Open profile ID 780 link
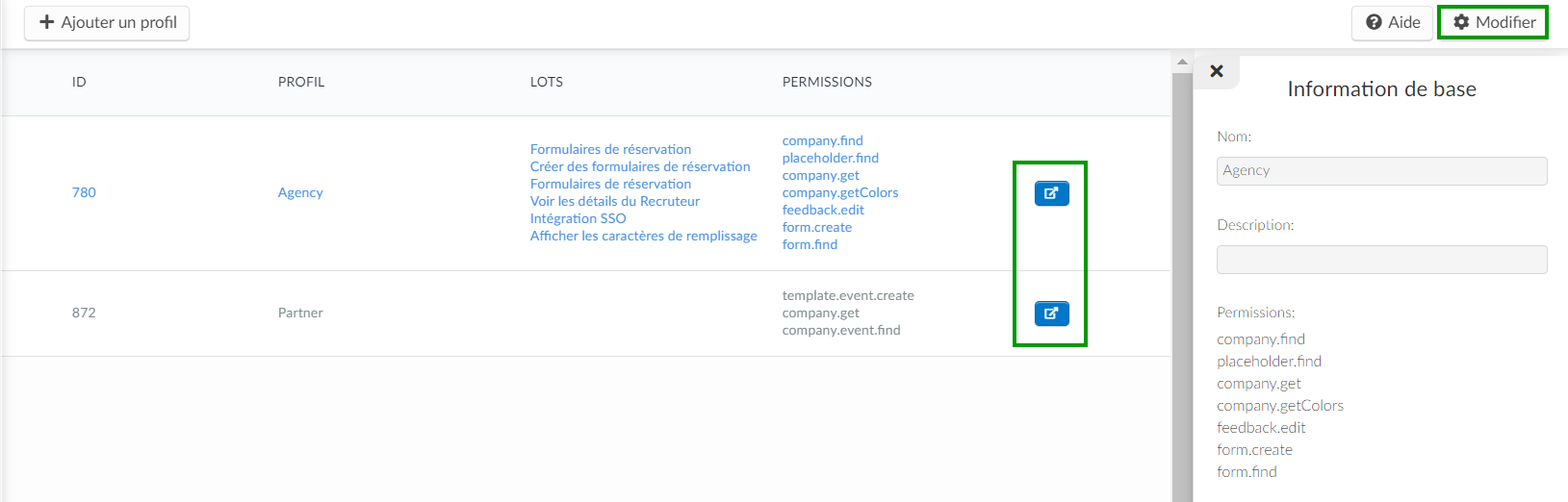The height and width of the screenshot is (502, 1568). coord(84,192)
